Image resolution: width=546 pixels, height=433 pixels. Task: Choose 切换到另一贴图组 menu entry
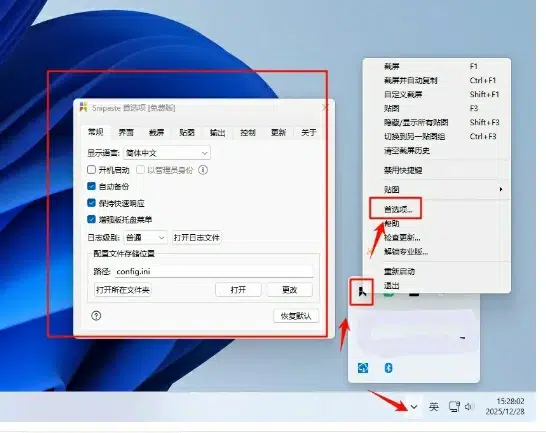click(437, 136)
